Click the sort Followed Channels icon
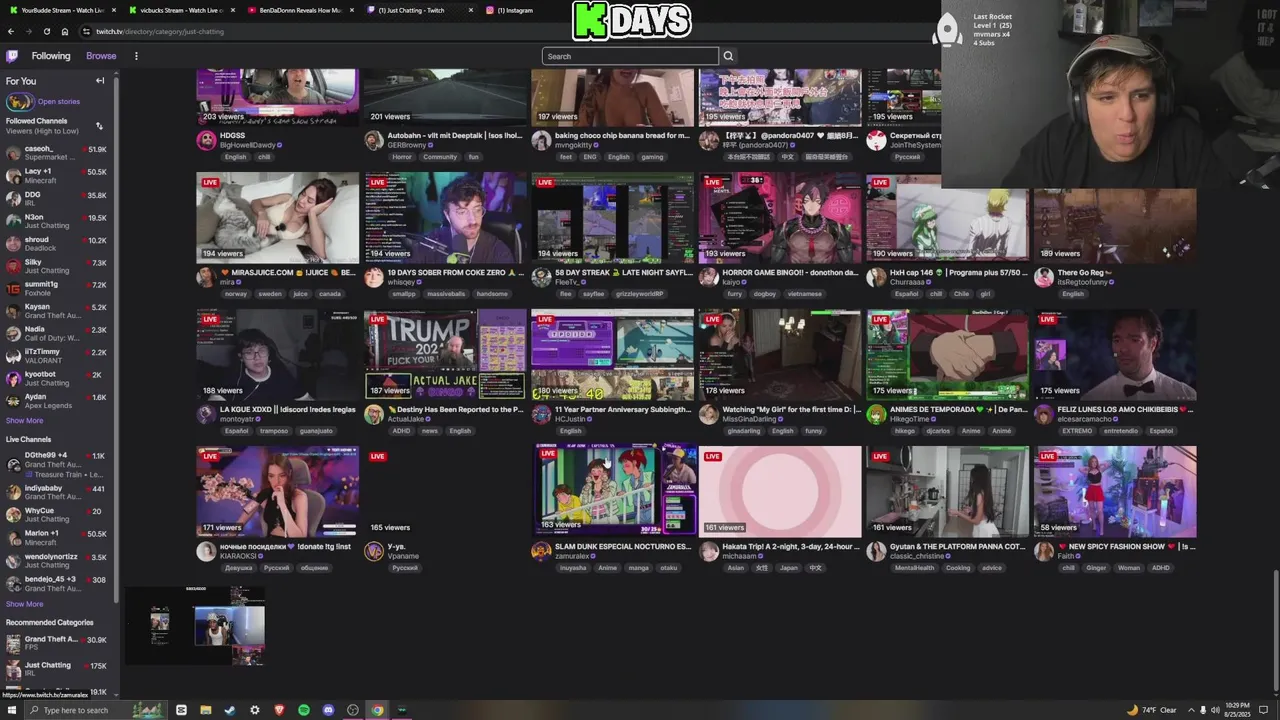Screen dimensions: 1280x720 click(x=99, y=126)
